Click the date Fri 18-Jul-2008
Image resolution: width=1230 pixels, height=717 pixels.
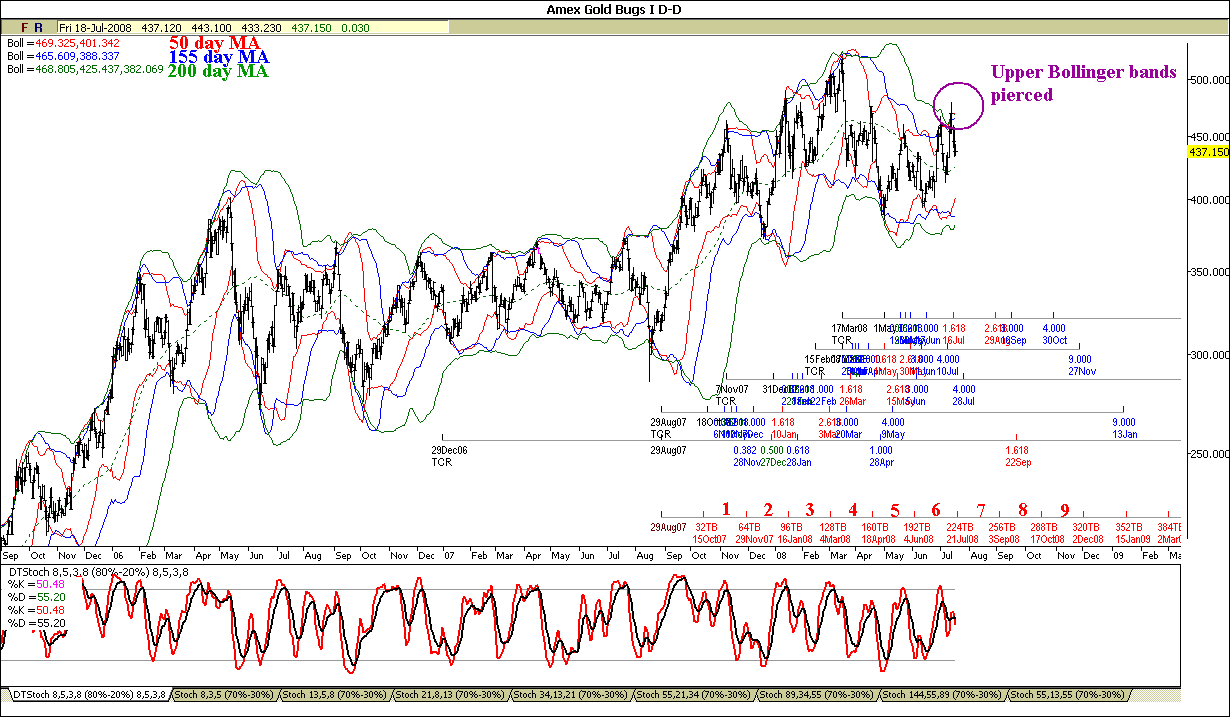coord(97,28)
